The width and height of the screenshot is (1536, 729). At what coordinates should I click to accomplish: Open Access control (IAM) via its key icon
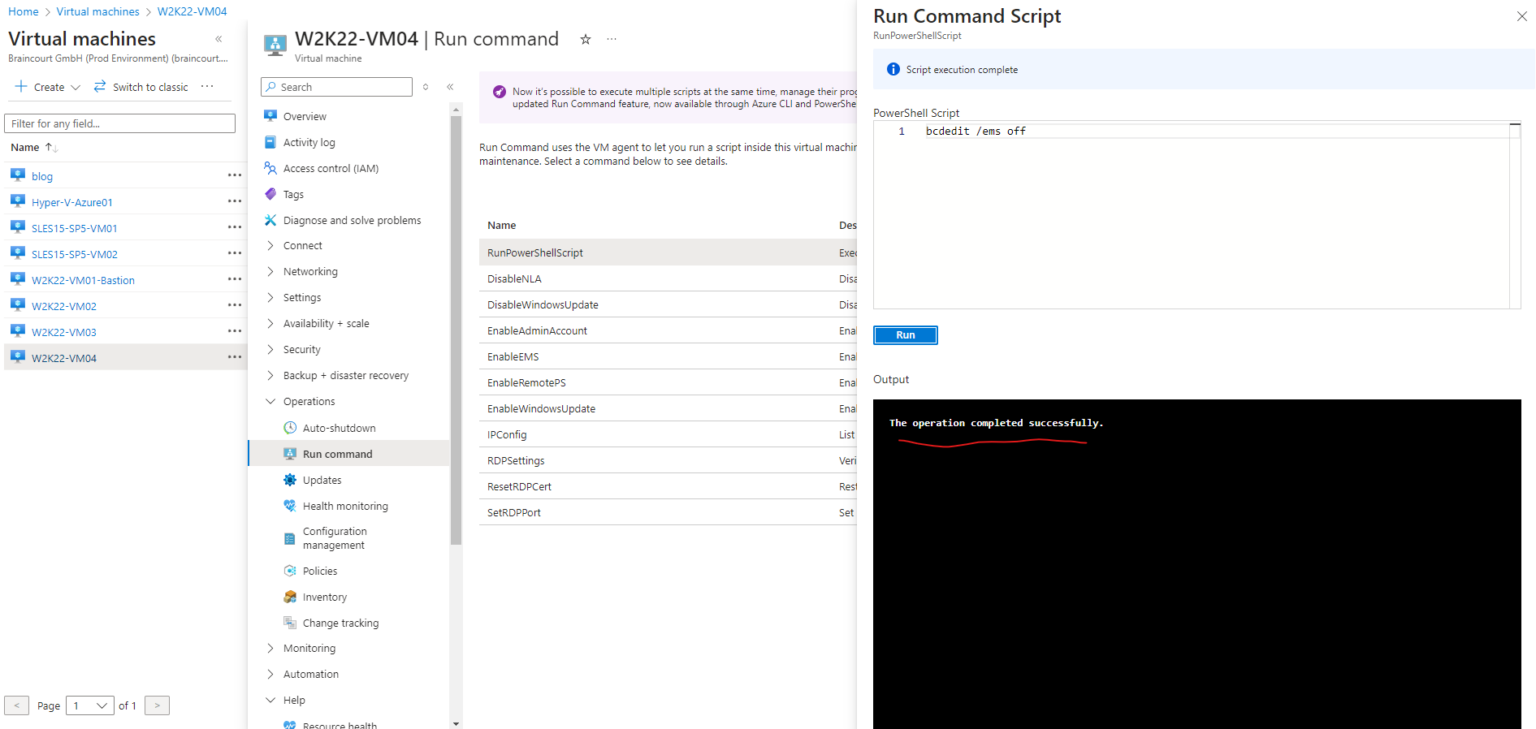pos(270,168)
